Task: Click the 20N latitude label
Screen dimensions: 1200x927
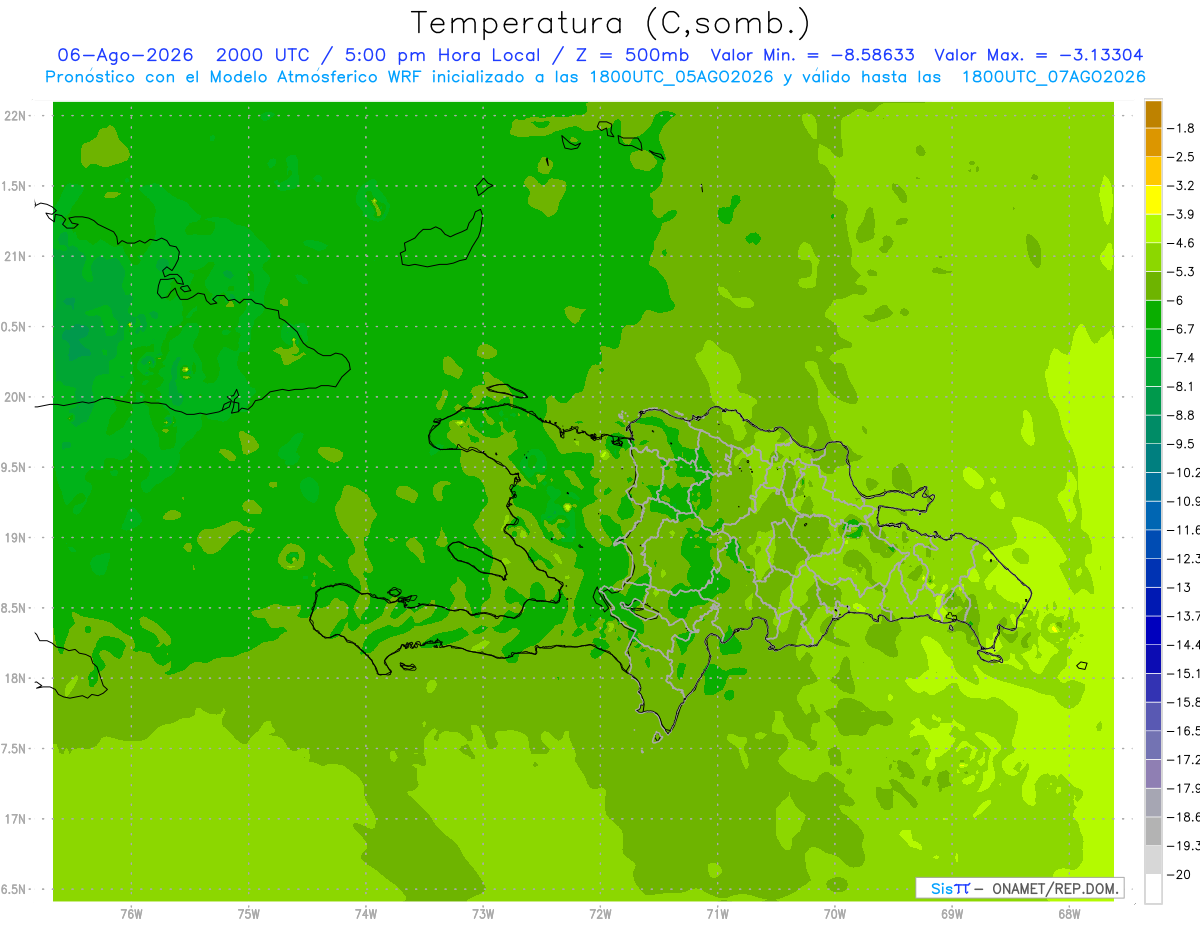Action: (x=16, y=397)
